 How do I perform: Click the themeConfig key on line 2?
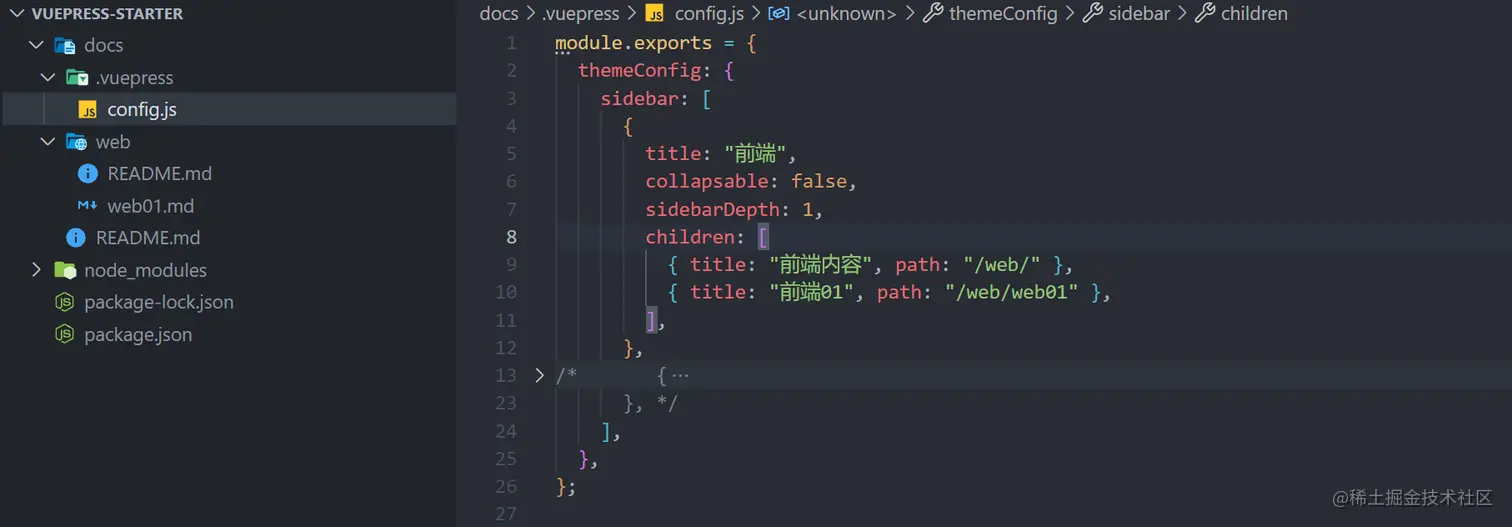639,71
